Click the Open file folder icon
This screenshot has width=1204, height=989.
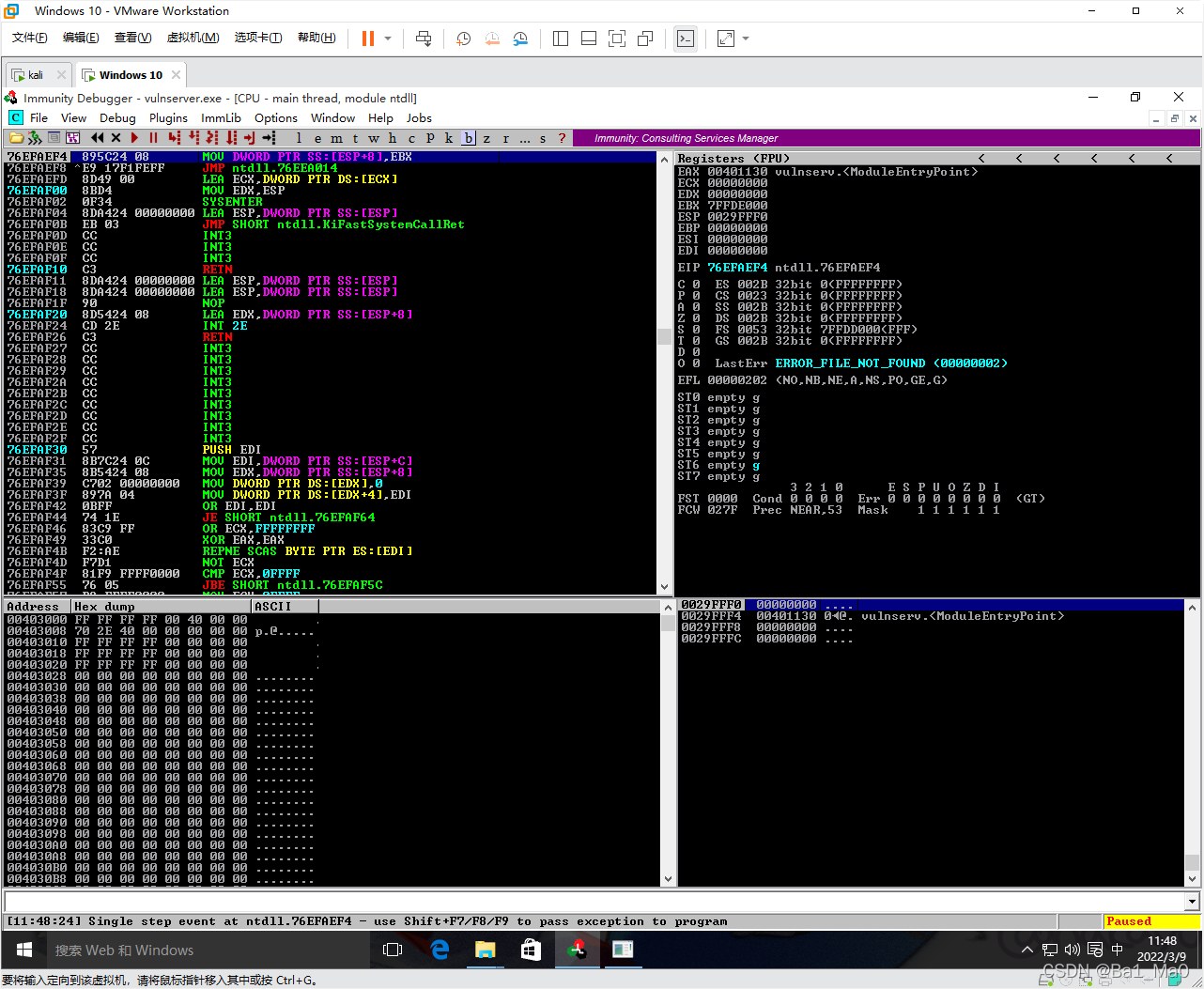(16, 138)
